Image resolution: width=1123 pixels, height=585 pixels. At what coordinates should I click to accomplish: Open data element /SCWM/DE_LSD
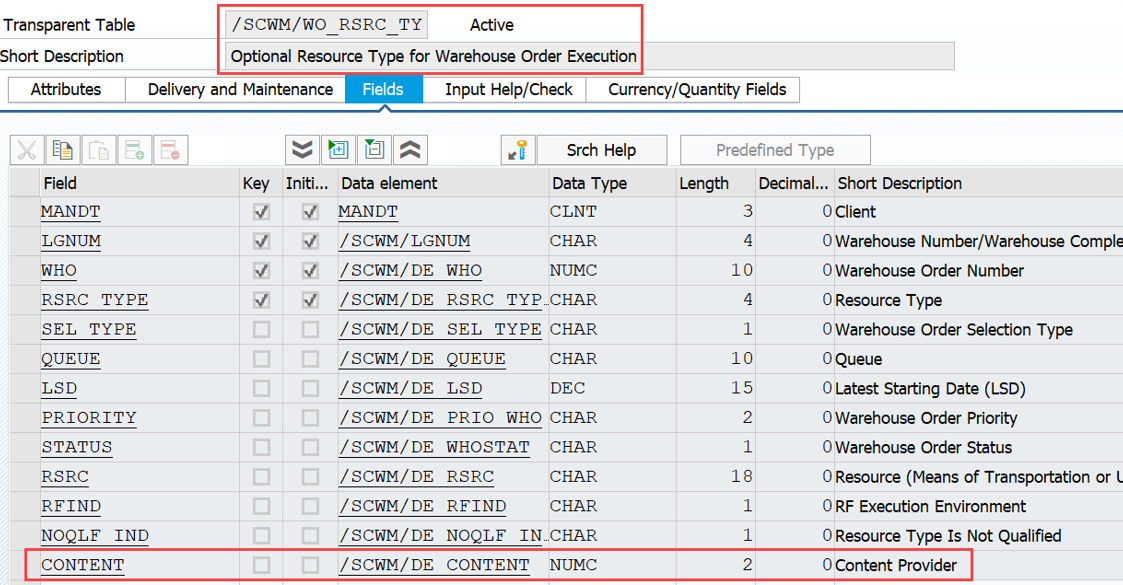410,388
